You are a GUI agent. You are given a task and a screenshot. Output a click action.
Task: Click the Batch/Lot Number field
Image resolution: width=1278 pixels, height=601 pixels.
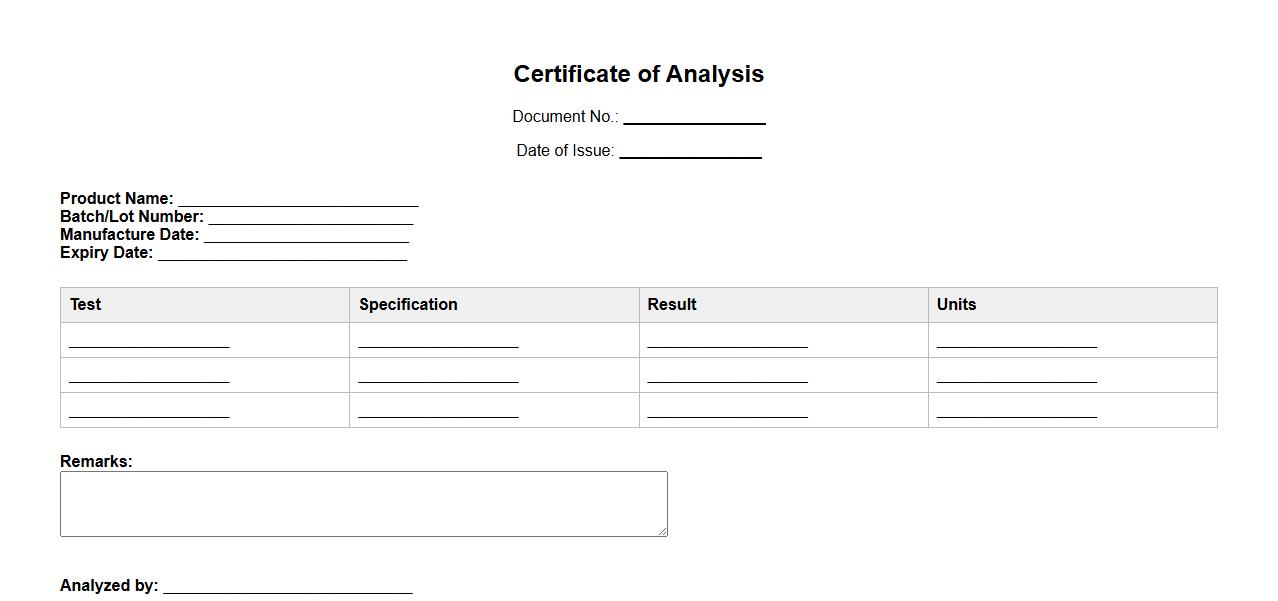(x=310, y=216)
